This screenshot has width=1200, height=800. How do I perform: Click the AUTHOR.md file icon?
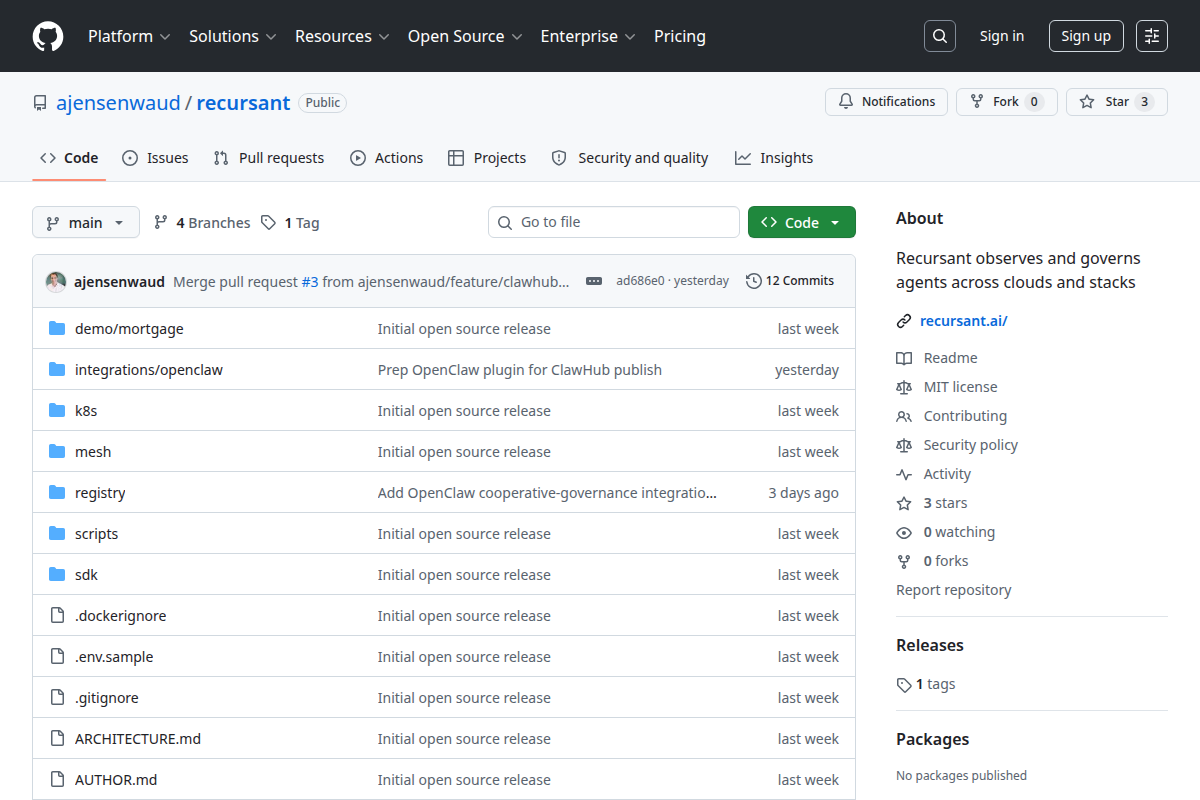pyautogui.click(x=57, y=780)
